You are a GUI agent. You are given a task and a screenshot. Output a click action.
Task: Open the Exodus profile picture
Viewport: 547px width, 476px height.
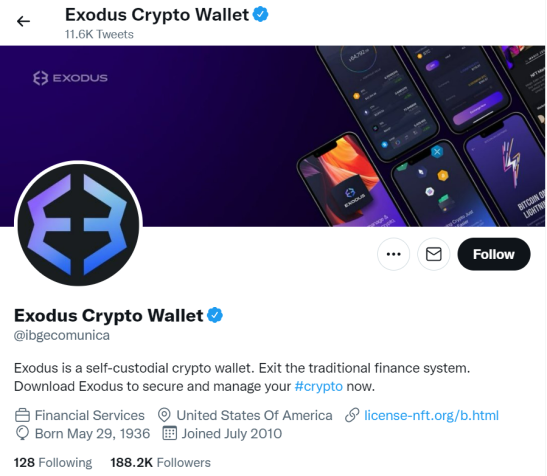point(78,225)
